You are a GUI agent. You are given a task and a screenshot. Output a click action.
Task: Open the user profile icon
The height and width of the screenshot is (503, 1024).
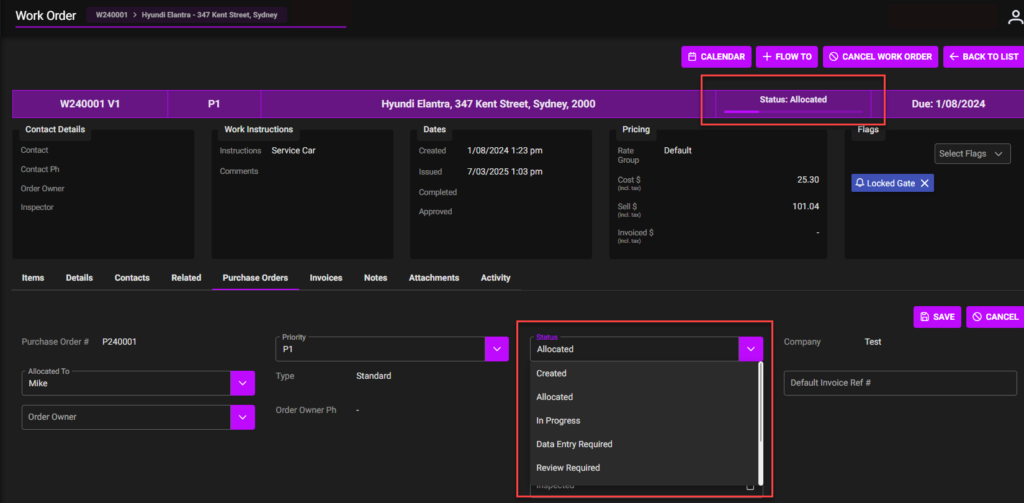point(1014,17)
